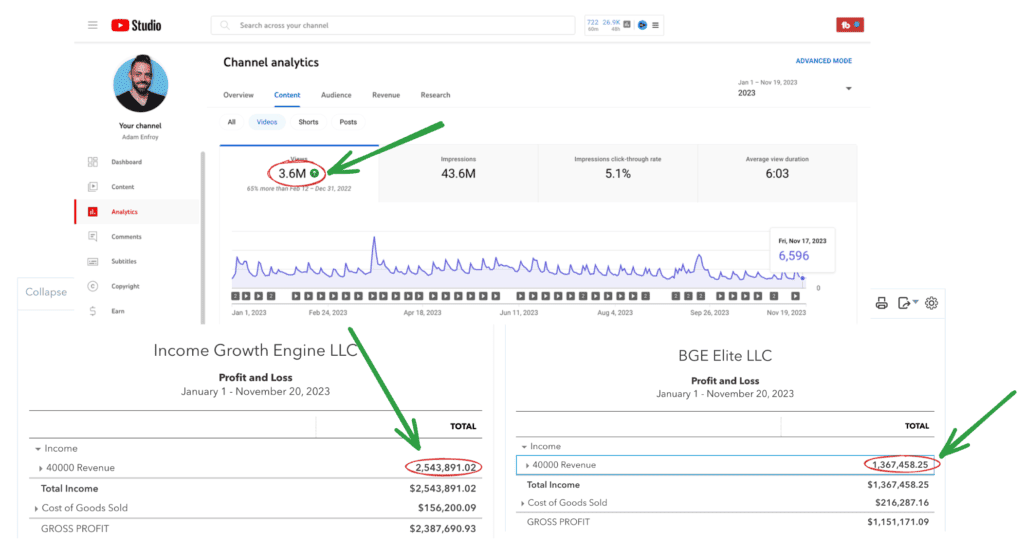Expand 40000 Revenue row in BGE Elite report
This screenshot has height=548, width=1024.
click(x=527, y=466)
